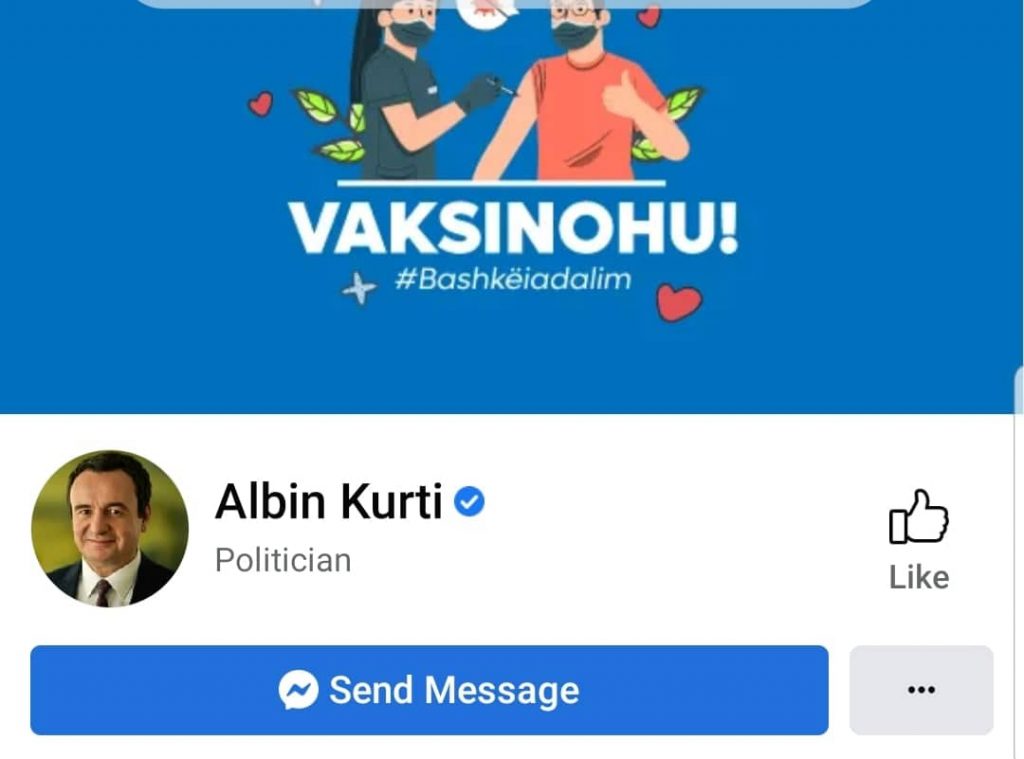Open the circular profile picture
This screenshot has height=759, width=1024.
[x=110, y=528]
